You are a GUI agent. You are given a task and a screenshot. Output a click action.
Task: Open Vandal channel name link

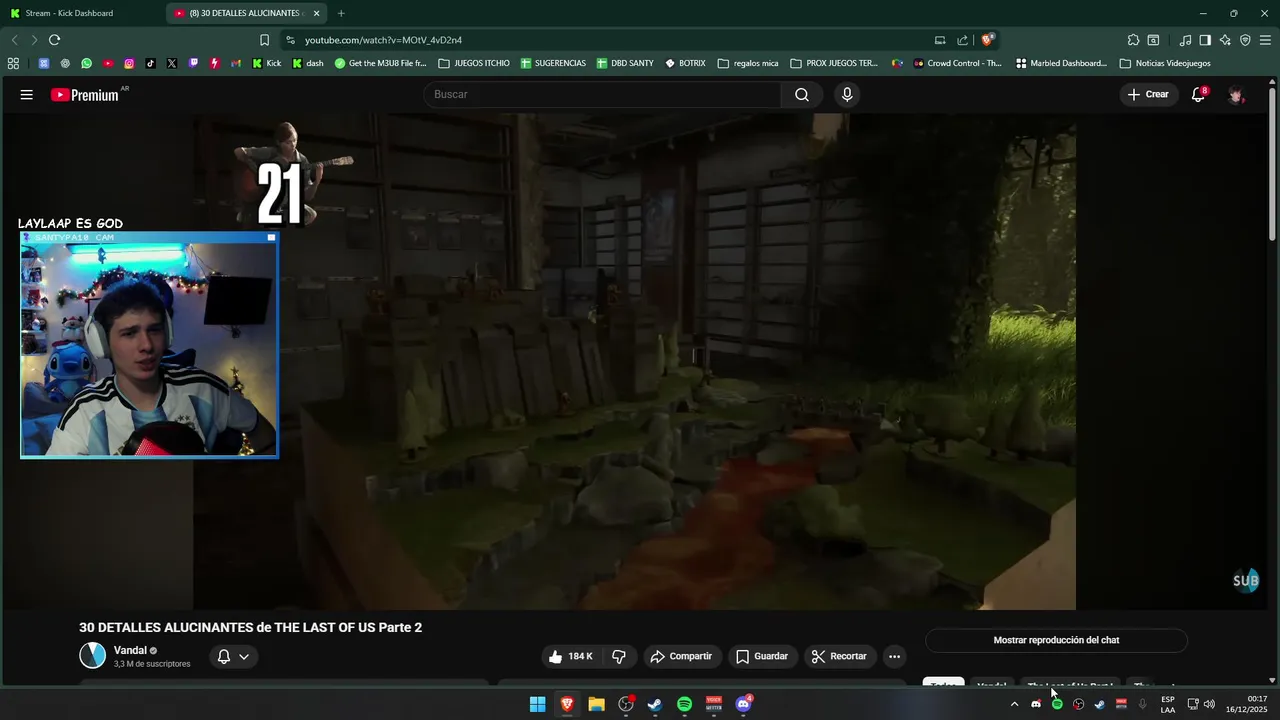130,650
